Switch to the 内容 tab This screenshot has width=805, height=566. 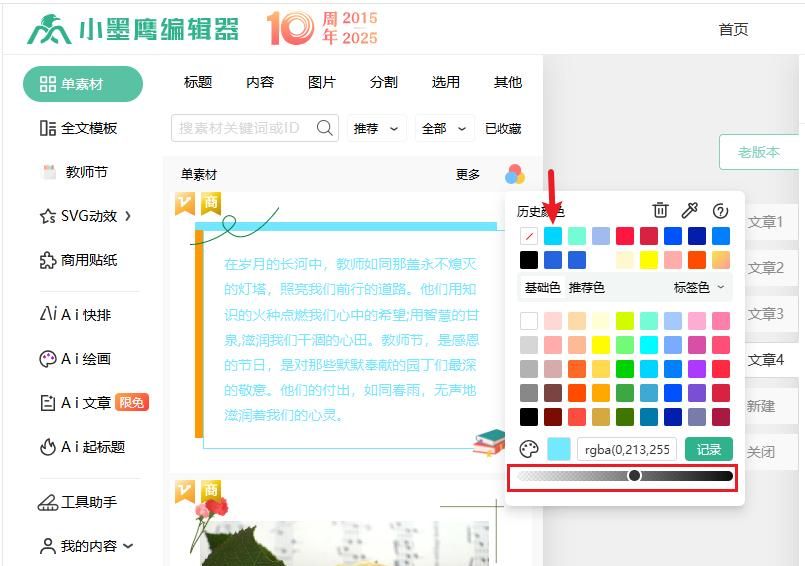[x=260, y=82]
